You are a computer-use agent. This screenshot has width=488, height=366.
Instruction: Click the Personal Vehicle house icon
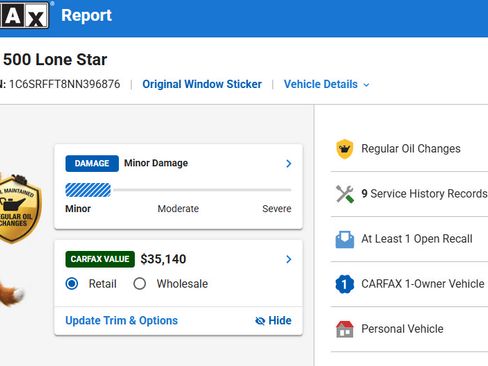point(345,329)
